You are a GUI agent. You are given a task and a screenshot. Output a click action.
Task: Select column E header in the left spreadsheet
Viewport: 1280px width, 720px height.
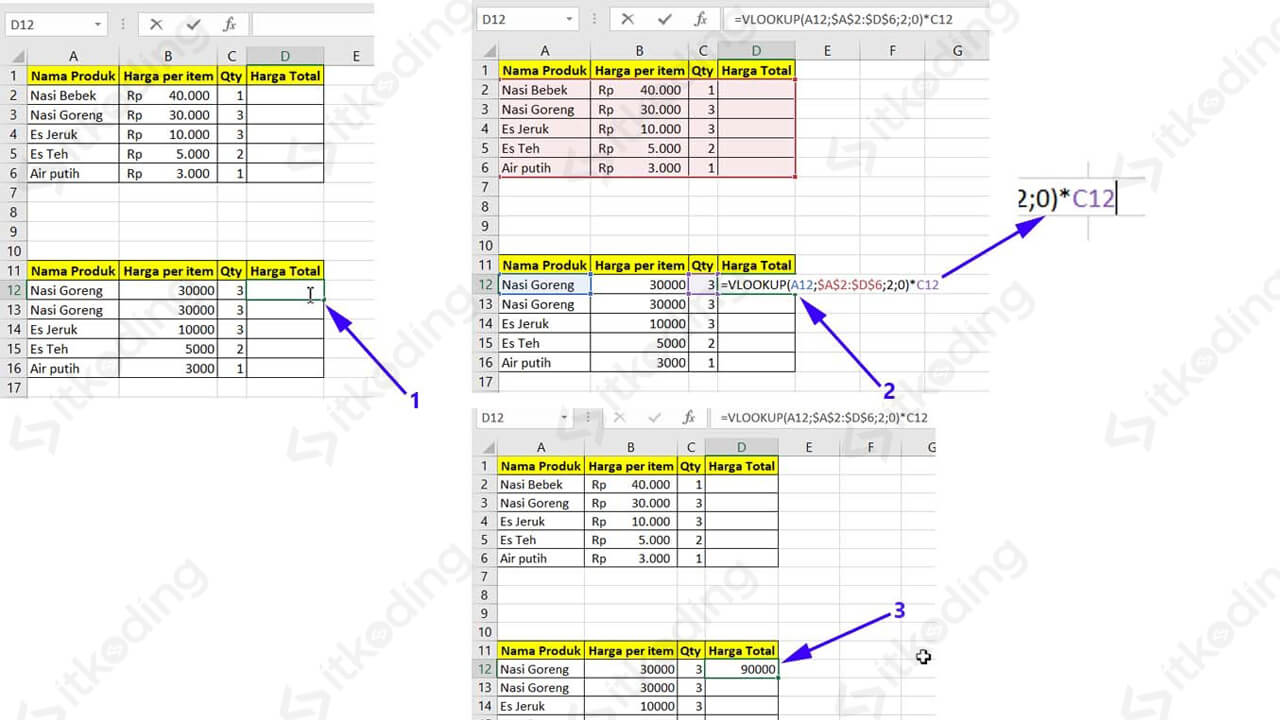click(x=356, y=57)
